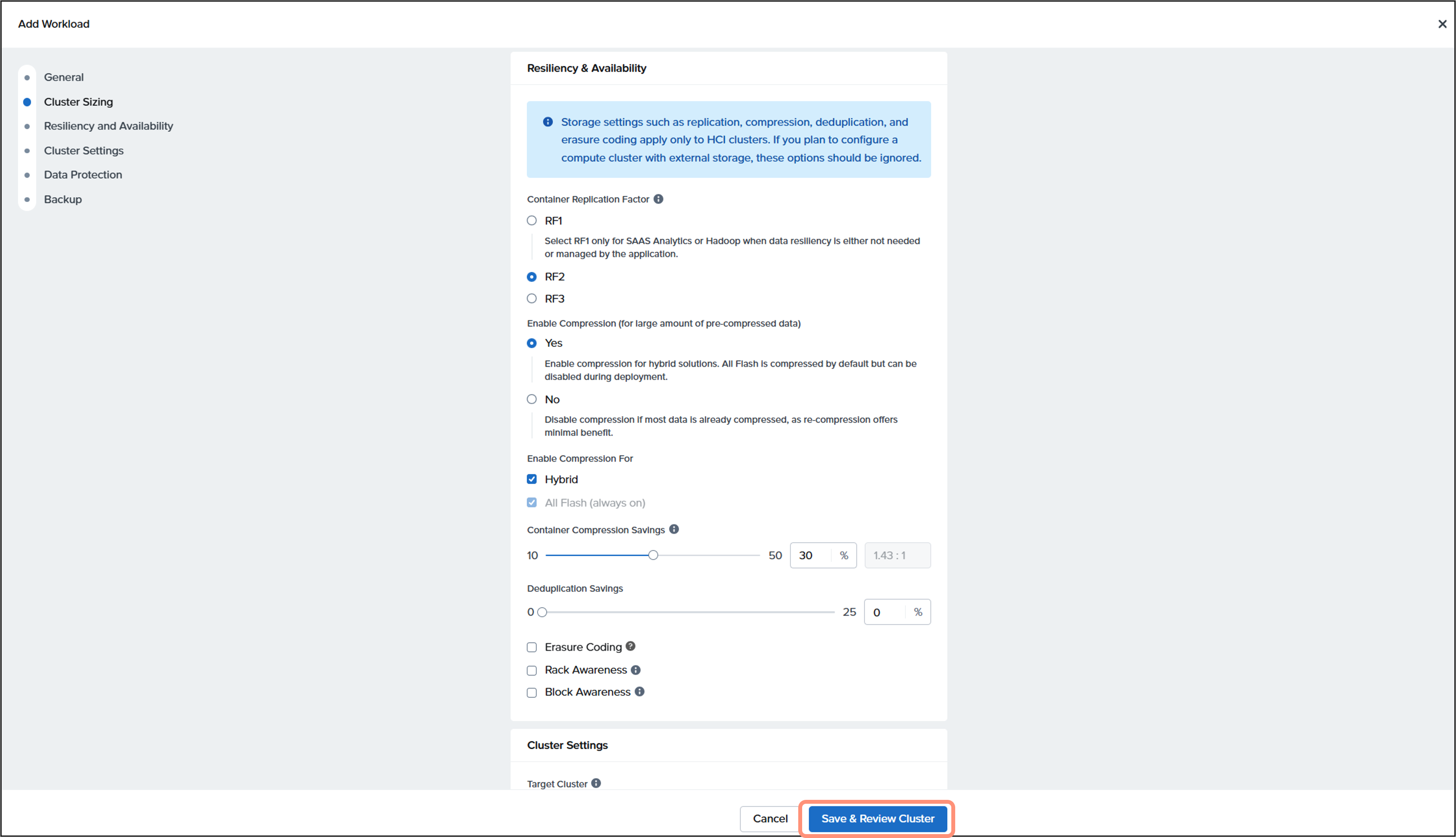
Task: Jump to Resiliency and Availability section
Action: pyautogui.click(x=108, y=126)
